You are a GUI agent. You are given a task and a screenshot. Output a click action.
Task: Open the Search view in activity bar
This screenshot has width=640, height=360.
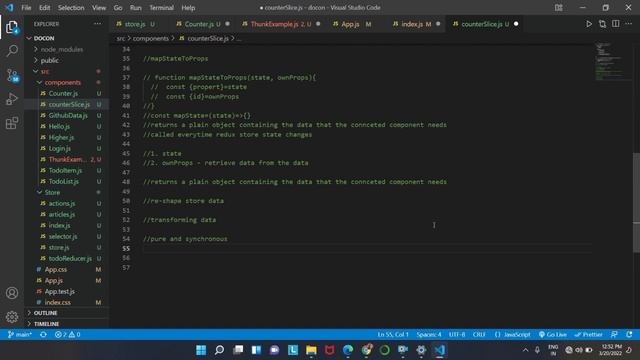click(x=12, y=51)
